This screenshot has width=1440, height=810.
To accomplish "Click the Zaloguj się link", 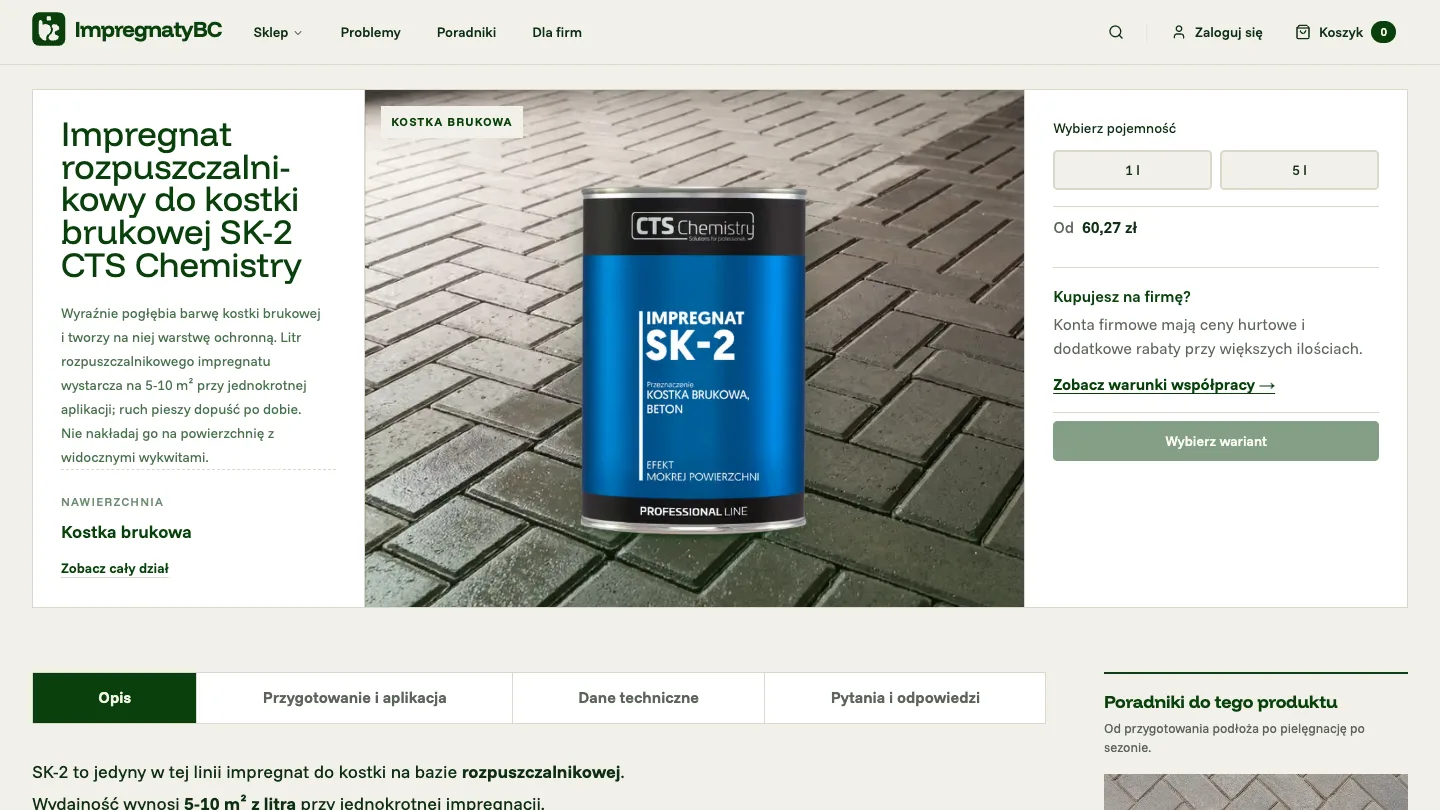I will pos(1228,32).
